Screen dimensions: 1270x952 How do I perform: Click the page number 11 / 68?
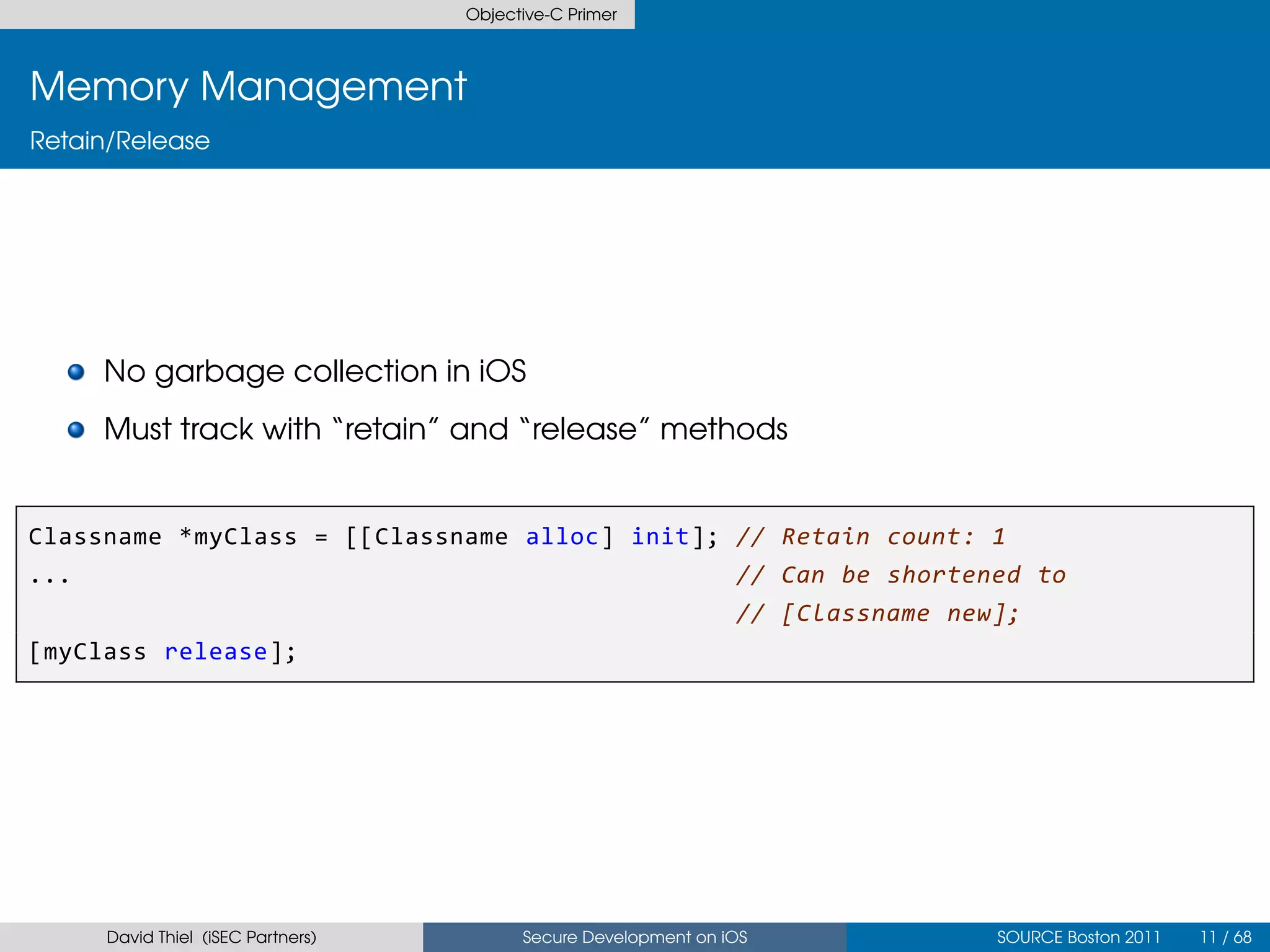click(x=1225, y=937)
